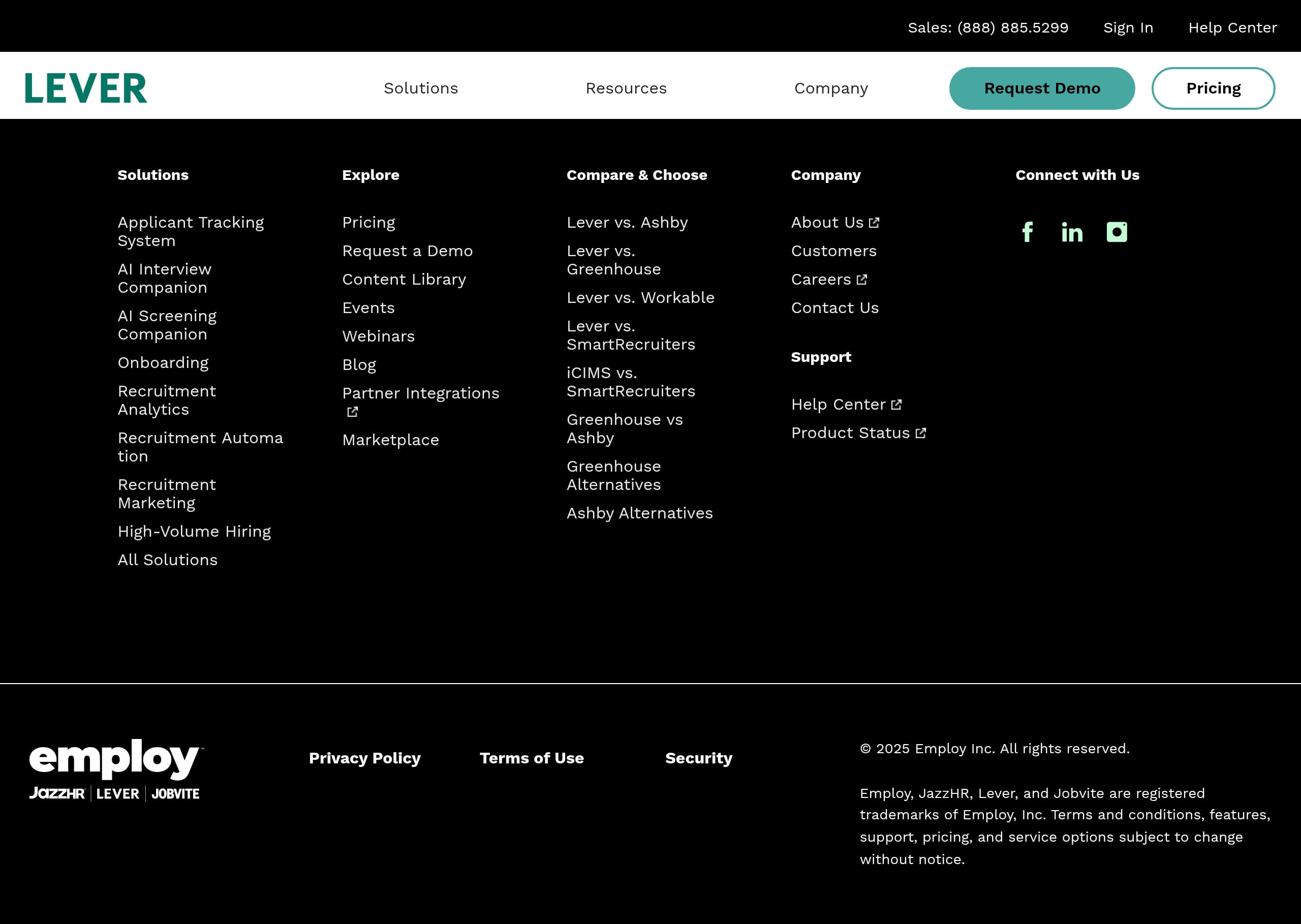The width and height of the screenshot is (1301, 924).
Task: Open Lever's Instagram icon
Action: coord(1116,232)
